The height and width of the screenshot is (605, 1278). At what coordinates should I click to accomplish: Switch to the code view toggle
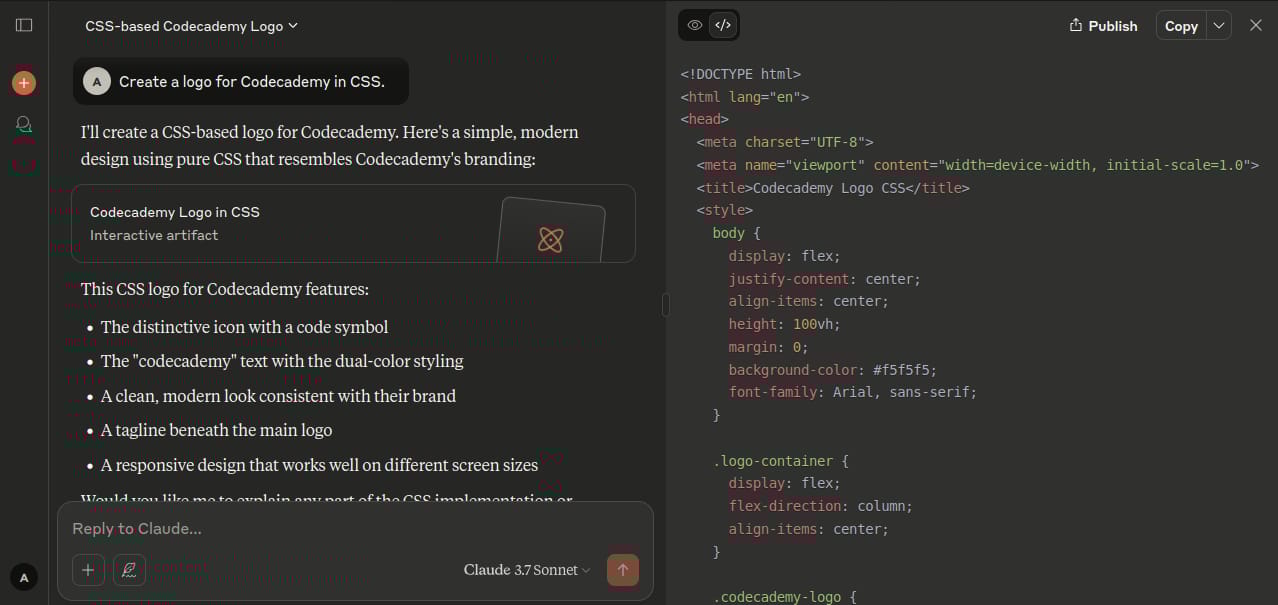723,25
